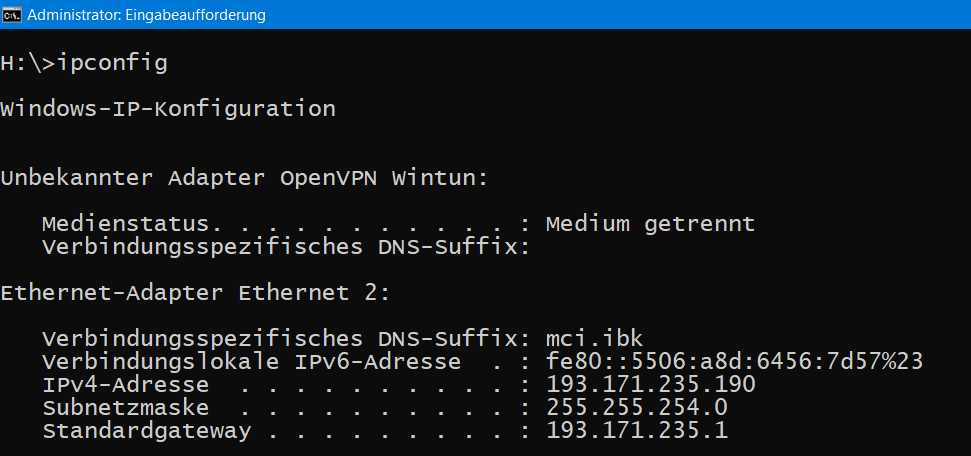Screen dimensions: 971x456
Task: Click the 'Standardgateway' label
Action: [x=147, y=431]
